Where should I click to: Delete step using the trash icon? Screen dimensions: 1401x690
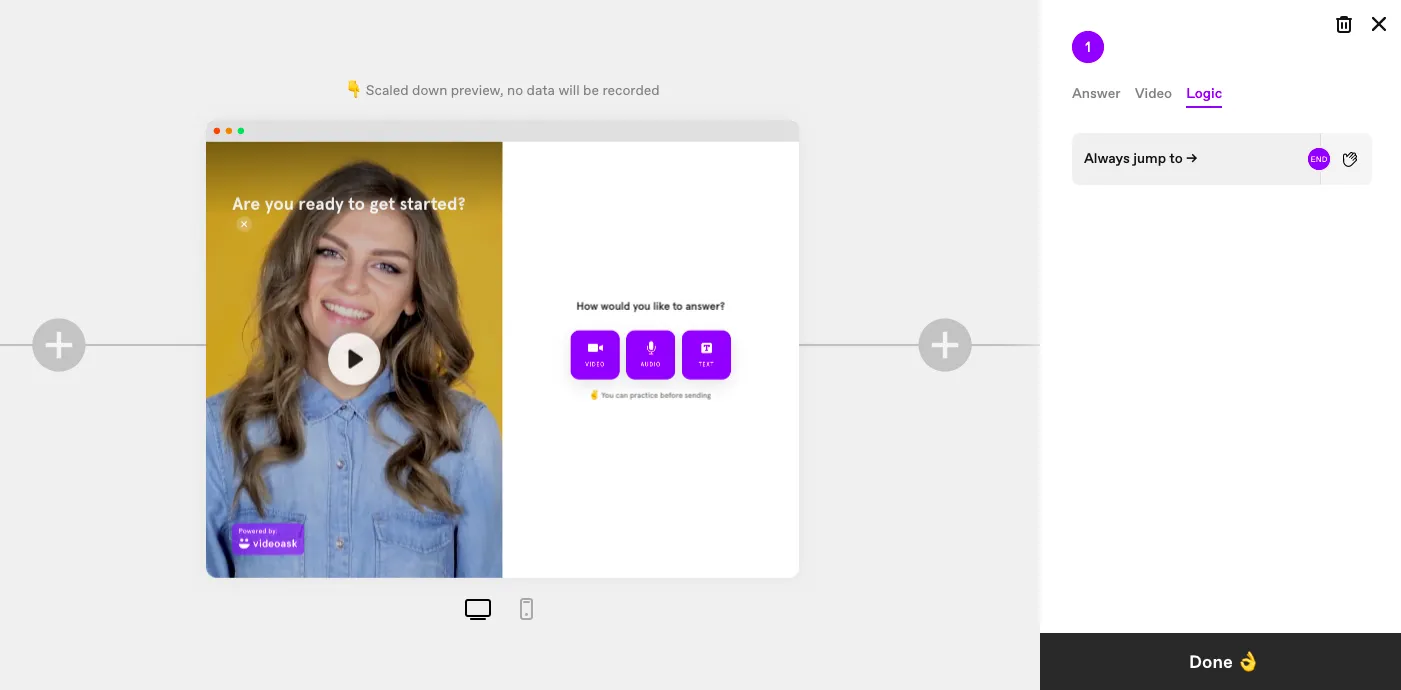1344,24
